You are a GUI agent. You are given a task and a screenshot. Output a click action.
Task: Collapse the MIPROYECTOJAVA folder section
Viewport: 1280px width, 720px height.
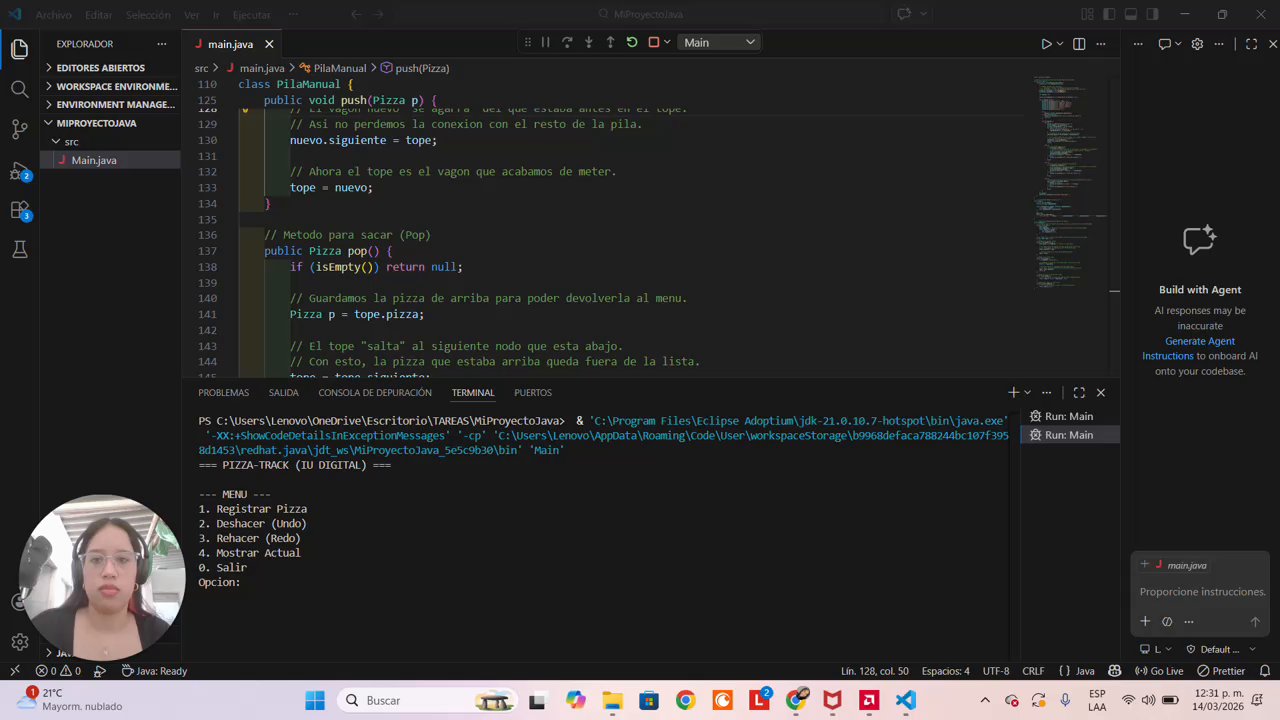(110, 123)
